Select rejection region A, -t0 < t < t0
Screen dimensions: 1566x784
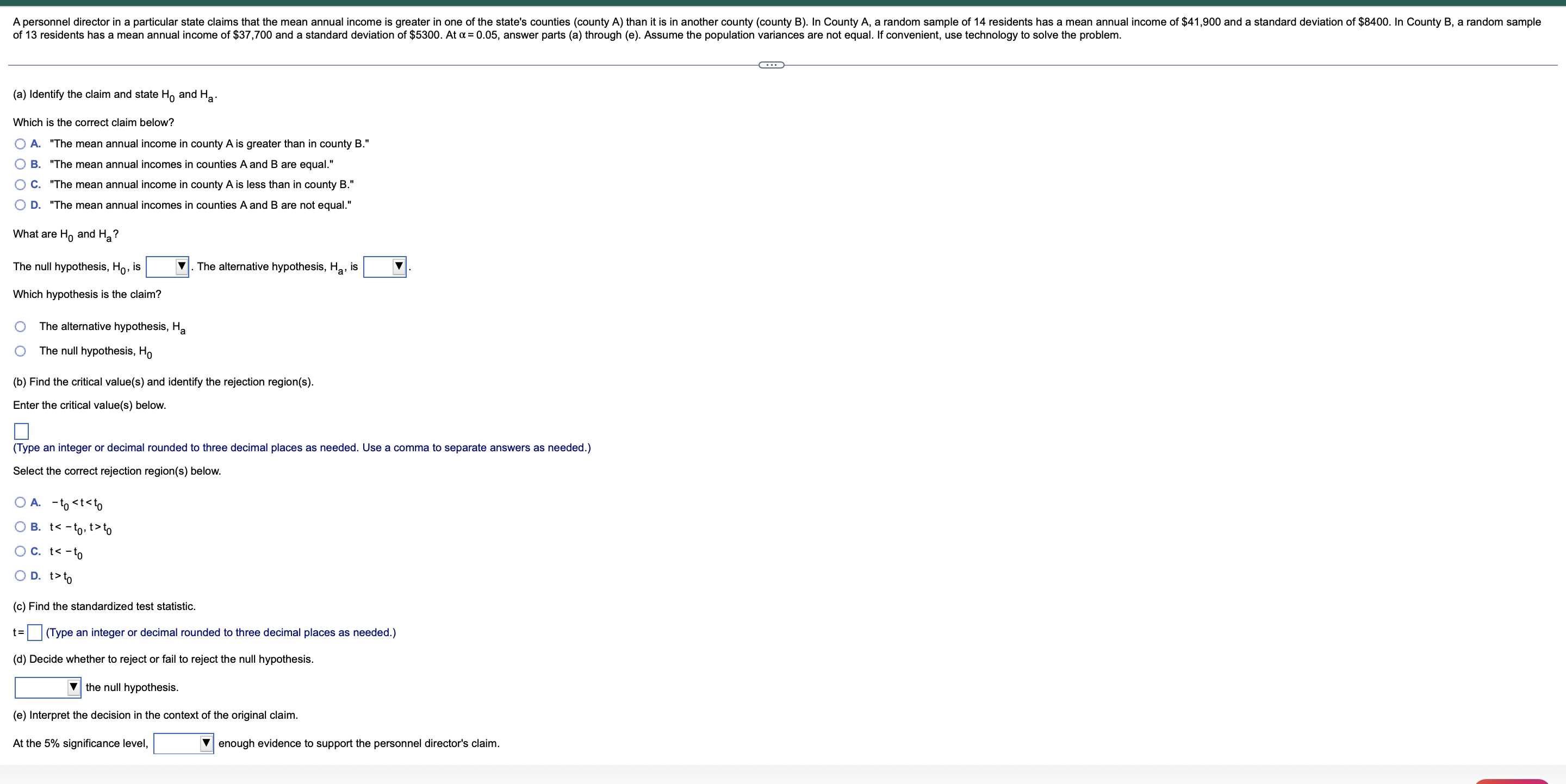coord(20,501)
